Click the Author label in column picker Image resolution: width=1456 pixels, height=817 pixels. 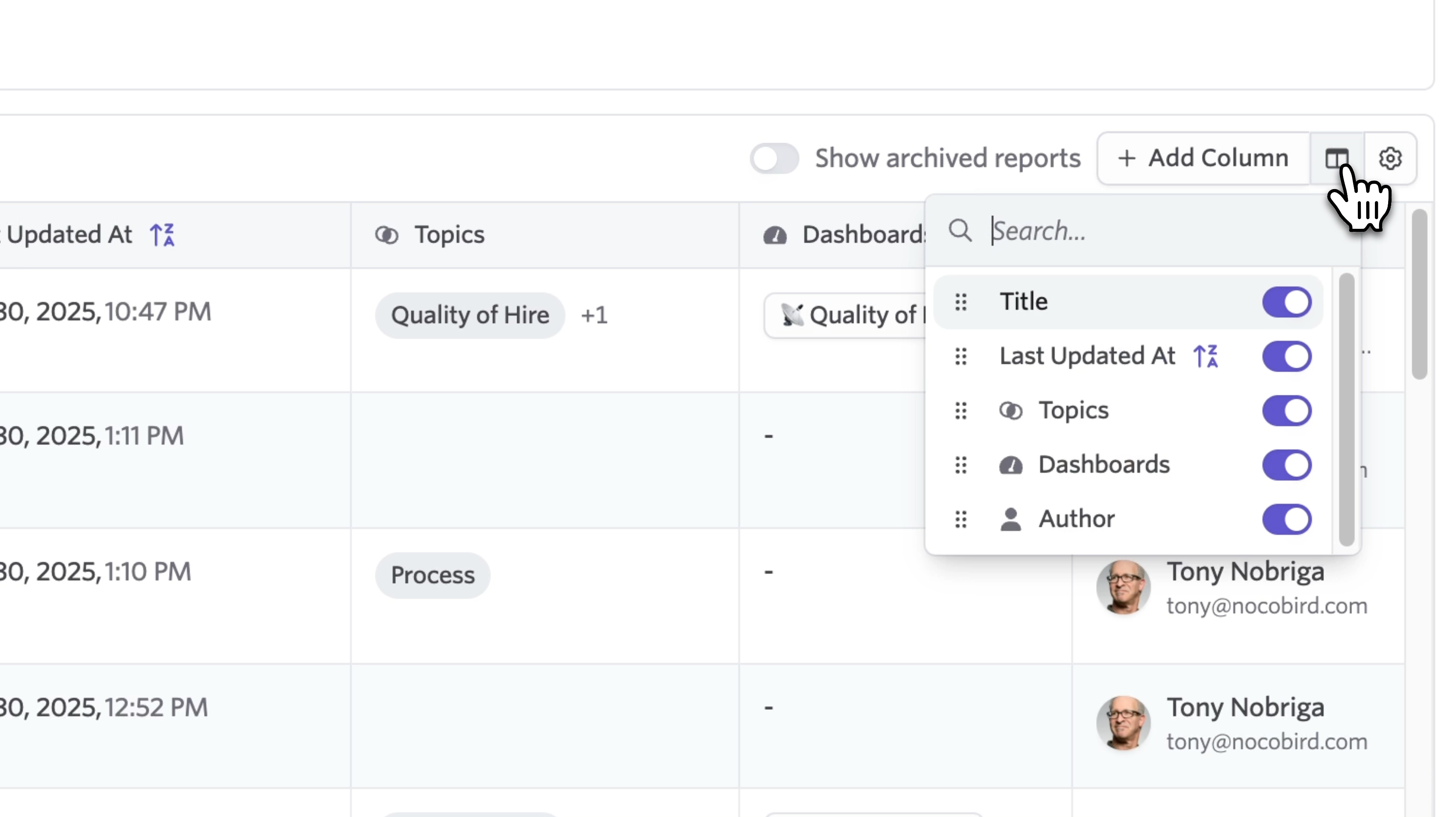tap(1077, 519)
